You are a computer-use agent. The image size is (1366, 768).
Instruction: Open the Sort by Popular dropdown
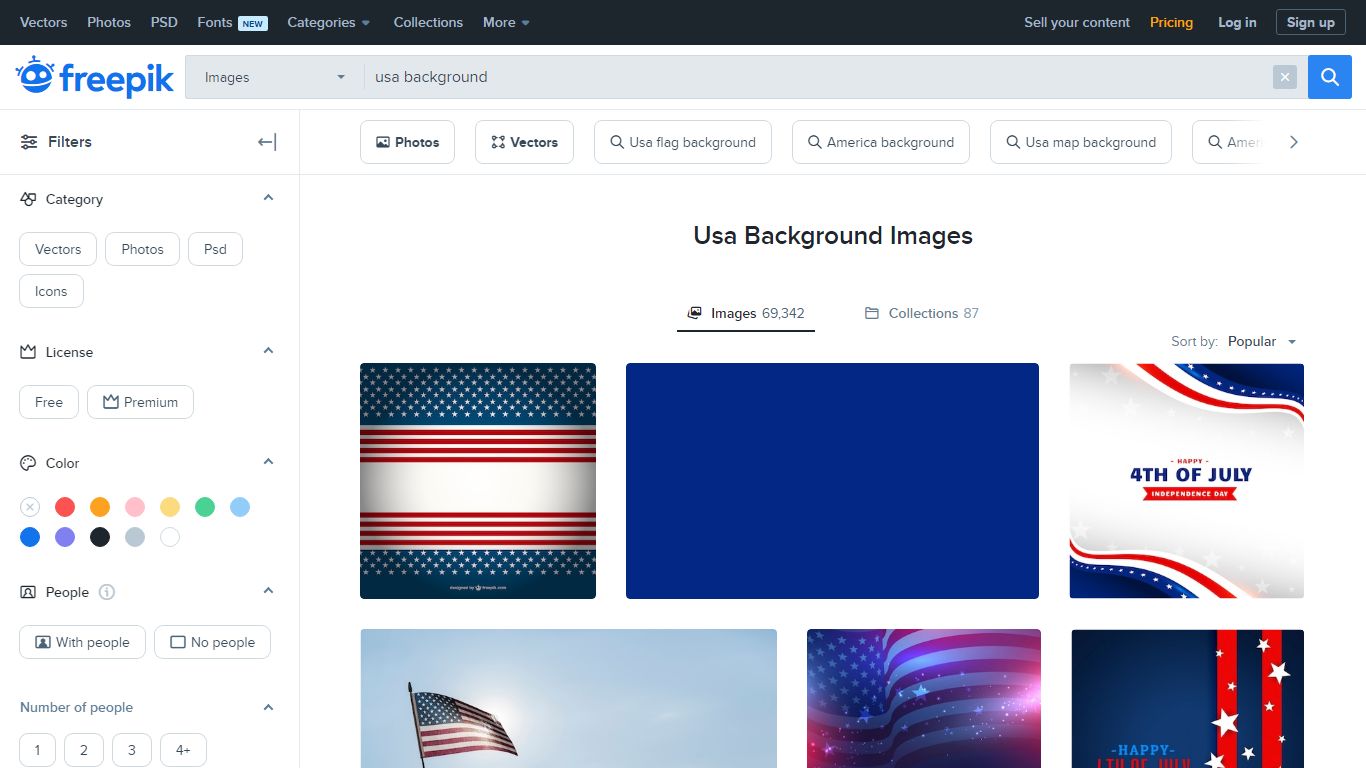coord(1262,341)
